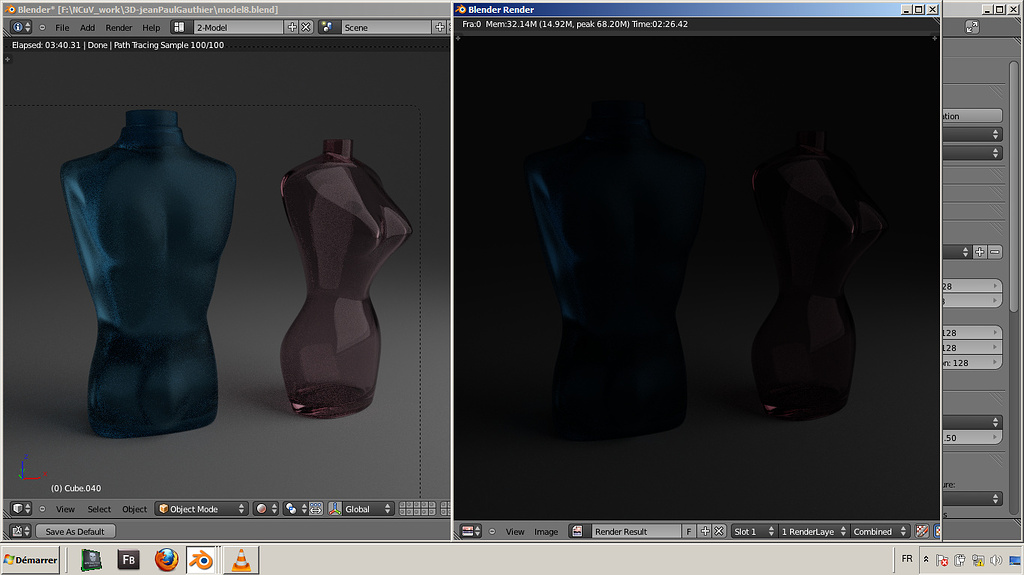The height and width of the screenshot is (575, 1024).
Task: Open the 3D viewport Object menu
Action: (x=135, y=509)
